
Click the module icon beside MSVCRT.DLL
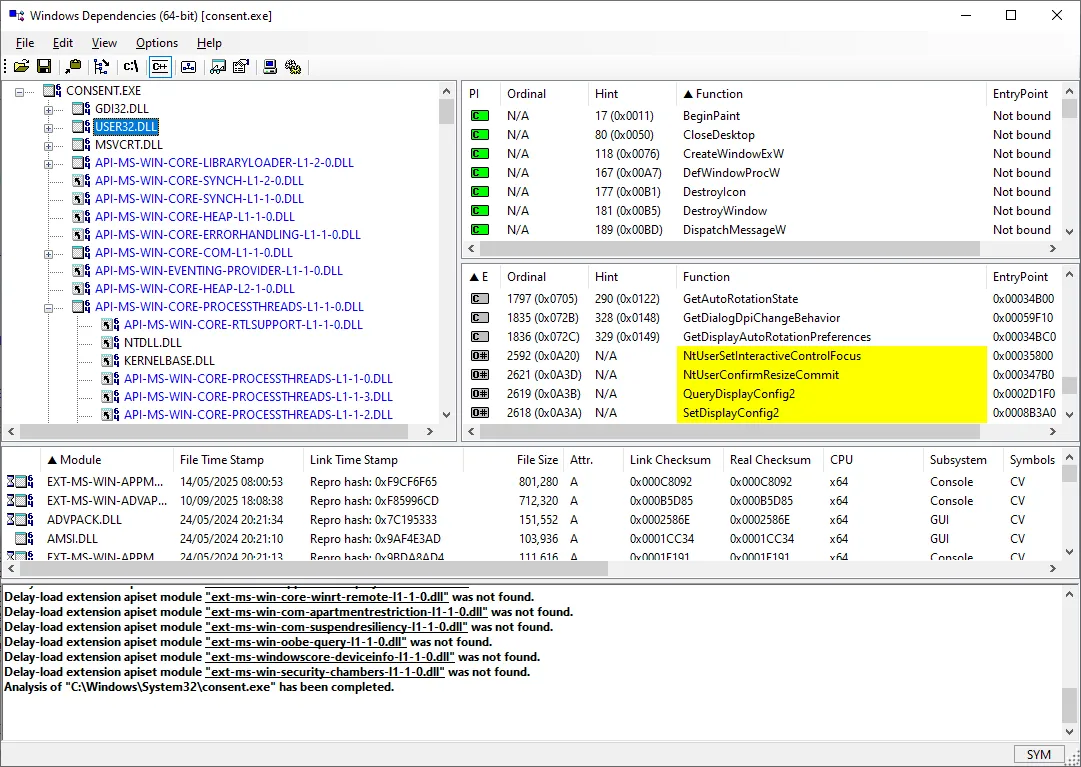(x=81, y=145)
